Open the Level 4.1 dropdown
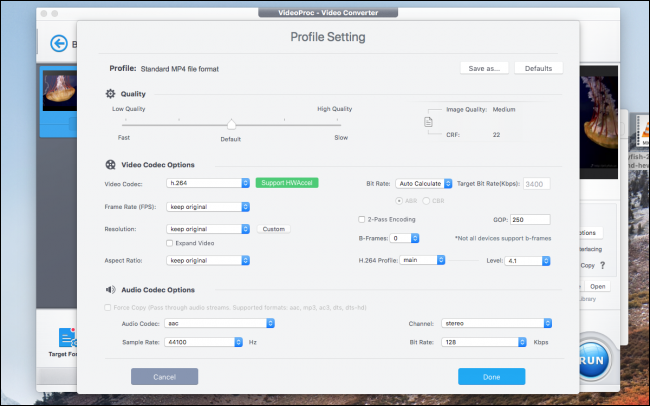 [x=527, y=261]
